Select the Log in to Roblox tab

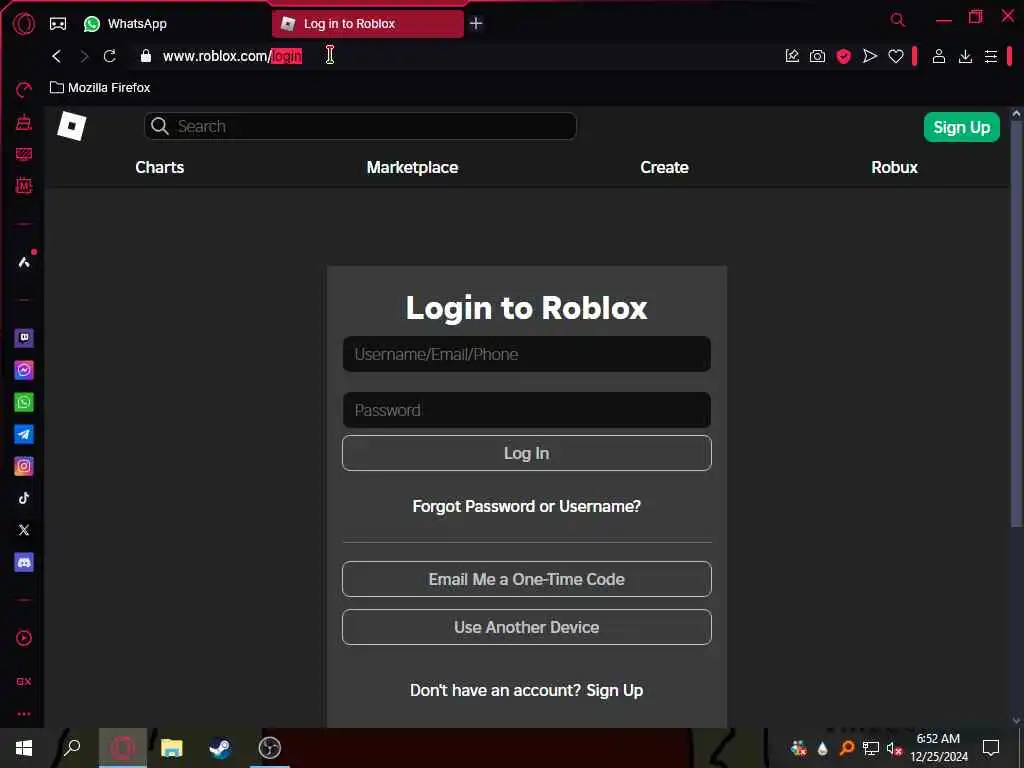368,24
